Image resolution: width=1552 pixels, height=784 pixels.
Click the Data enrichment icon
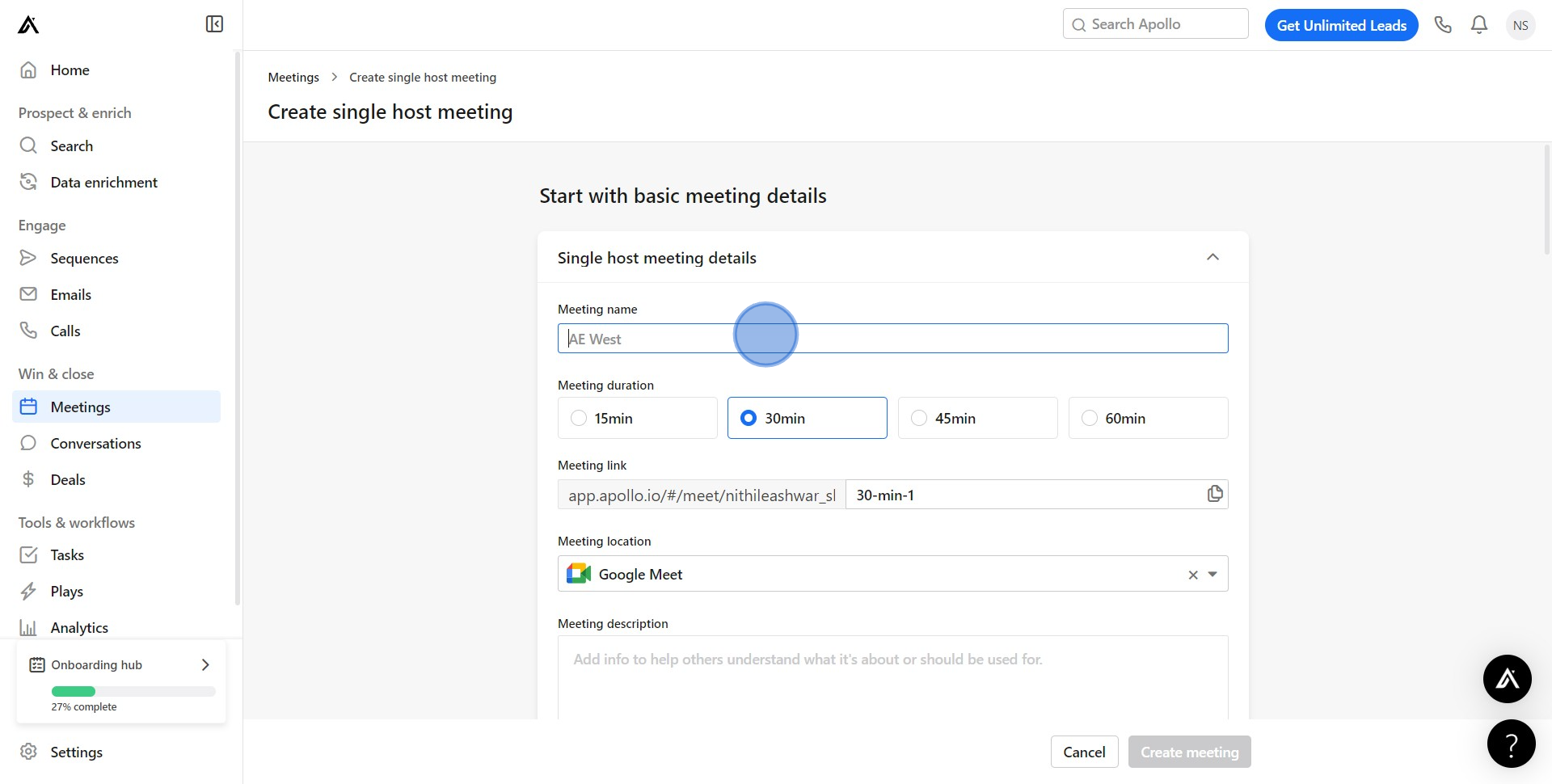(x=28, y=182)
